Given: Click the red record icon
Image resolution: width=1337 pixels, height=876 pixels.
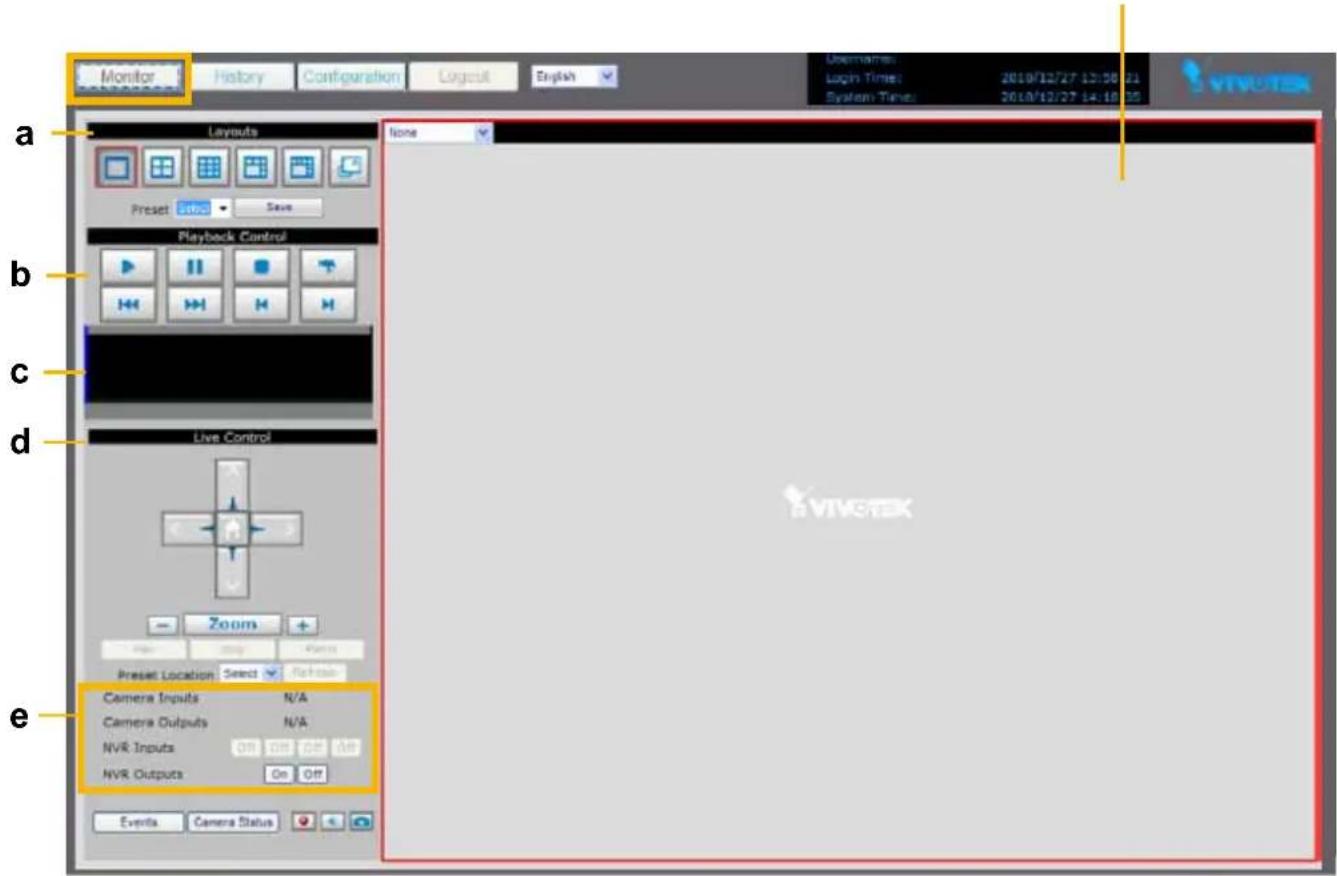Looking at the screenshot, I should click(x=304, y=822).
